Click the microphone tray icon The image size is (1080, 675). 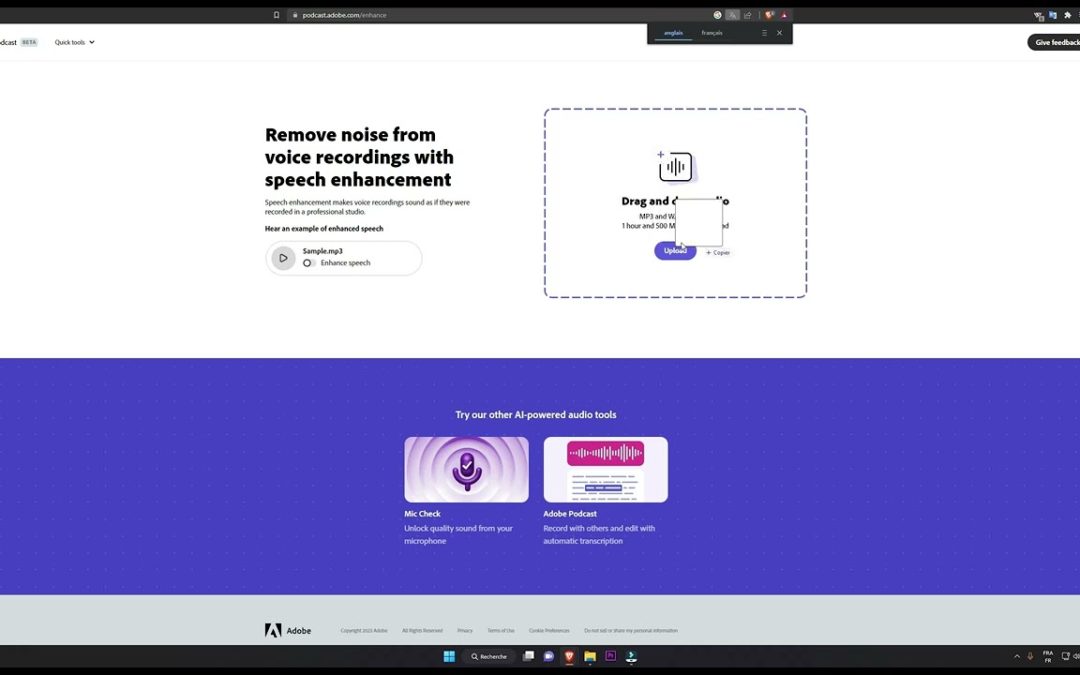click(x=1030, y=656)
